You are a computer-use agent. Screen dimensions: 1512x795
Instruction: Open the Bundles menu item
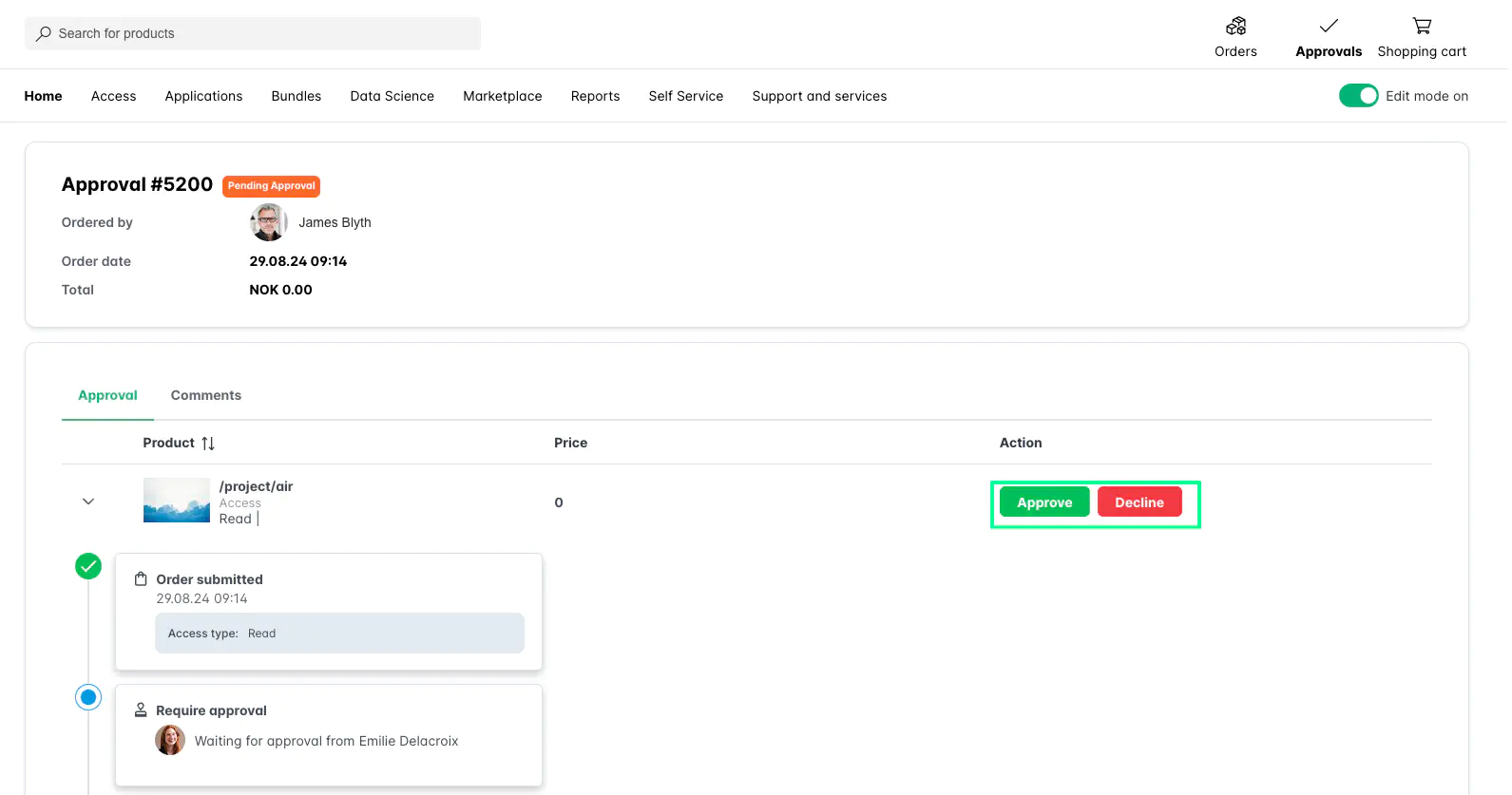(297, 96)
